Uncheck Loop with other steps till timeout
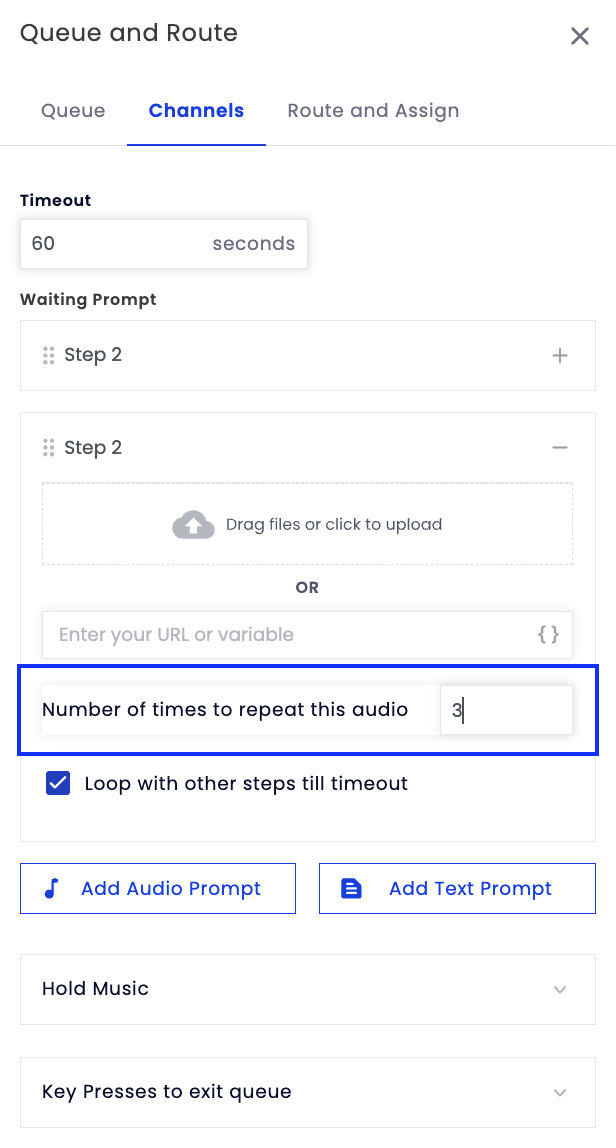616x1148 pixels. (x=58, y=783)
